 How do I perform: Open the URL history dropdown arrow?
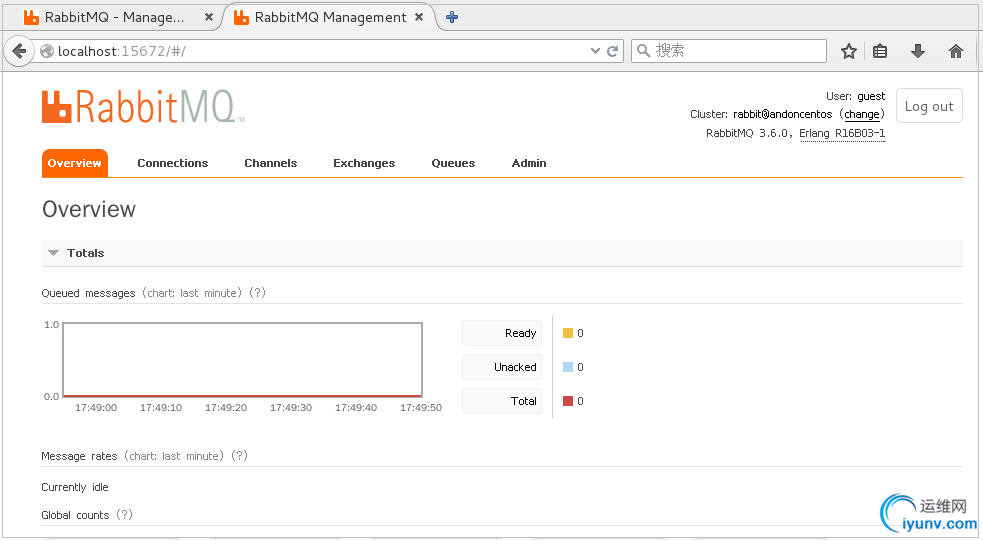pos(595,51)
